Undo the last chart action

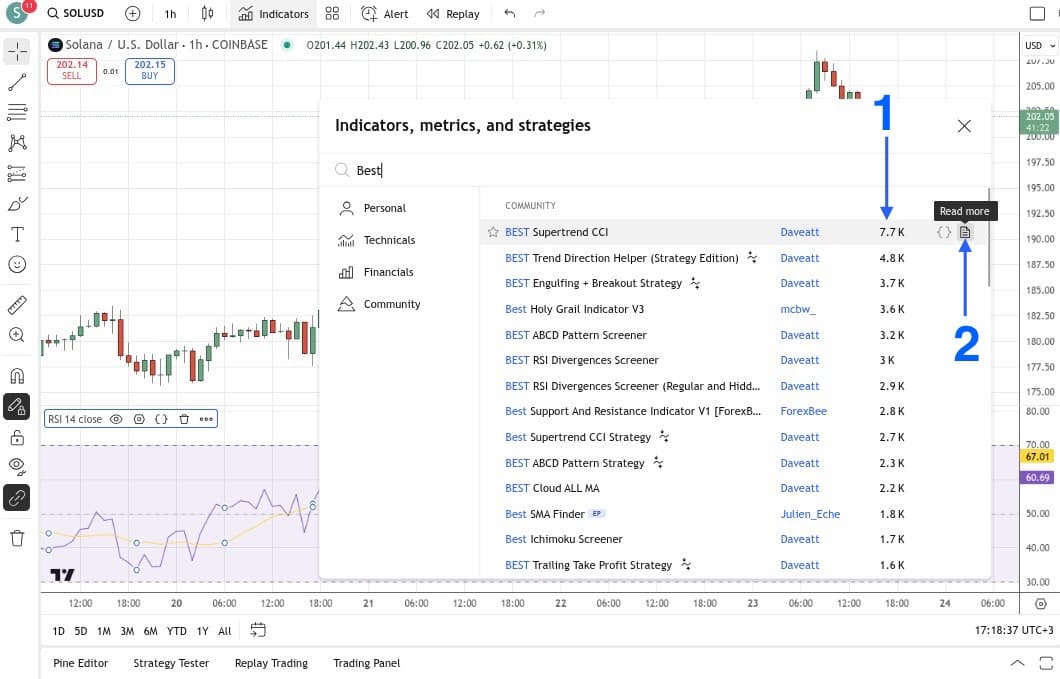[510, 14]
